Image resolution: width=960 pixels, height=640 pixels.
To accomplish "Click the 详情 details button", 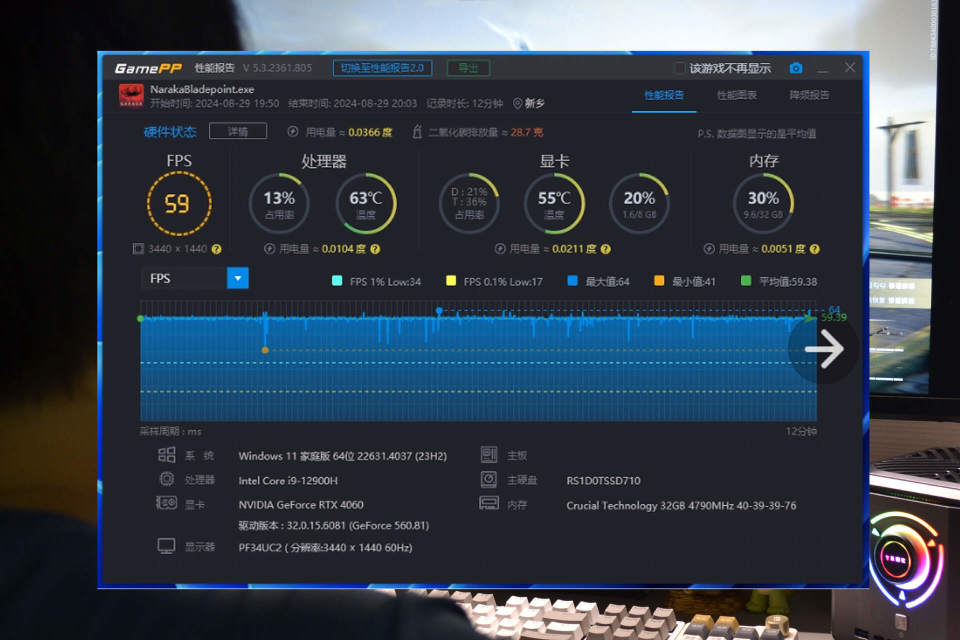I will pos(238,131).
